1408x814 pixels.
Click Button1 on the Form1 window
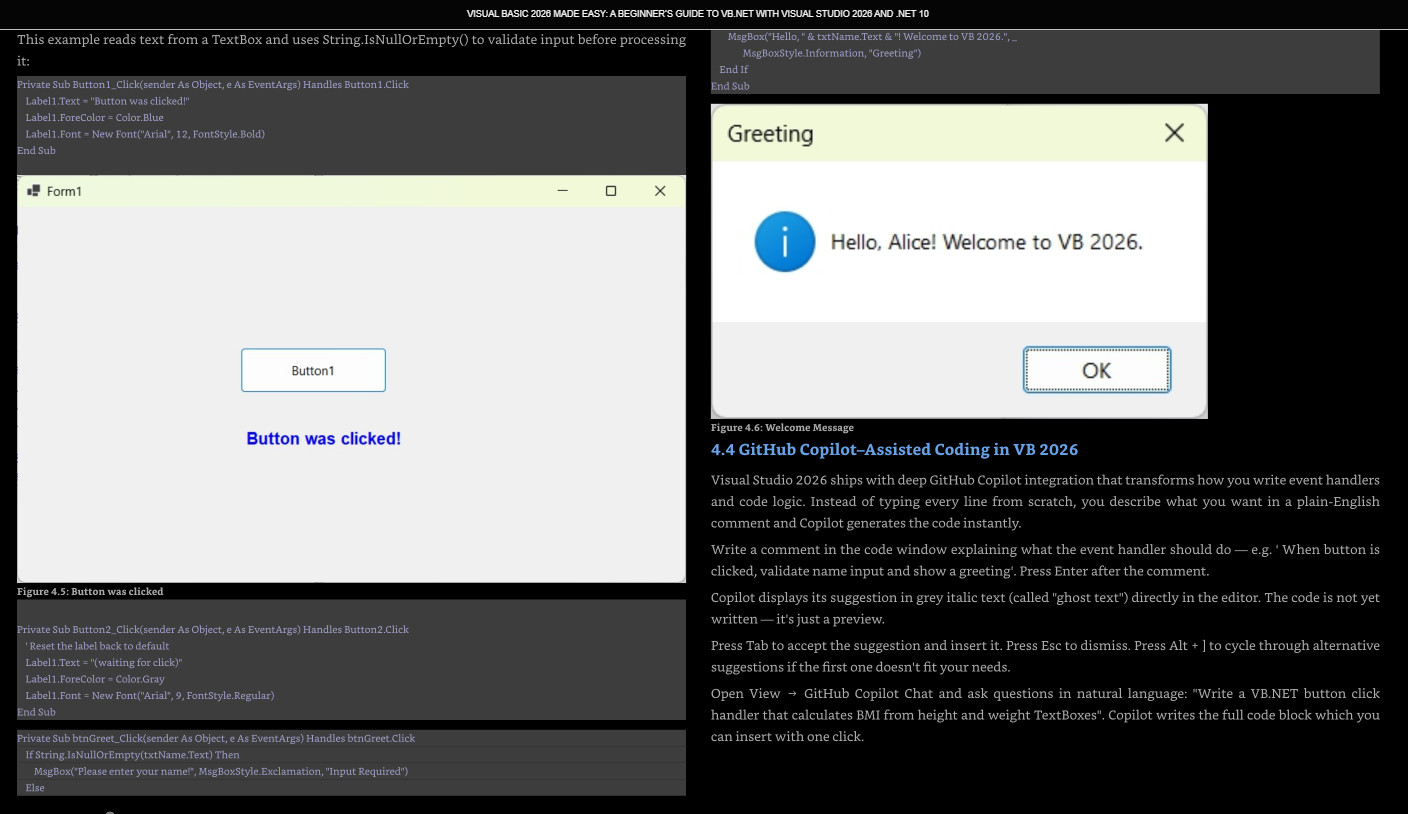click(313, 370)
